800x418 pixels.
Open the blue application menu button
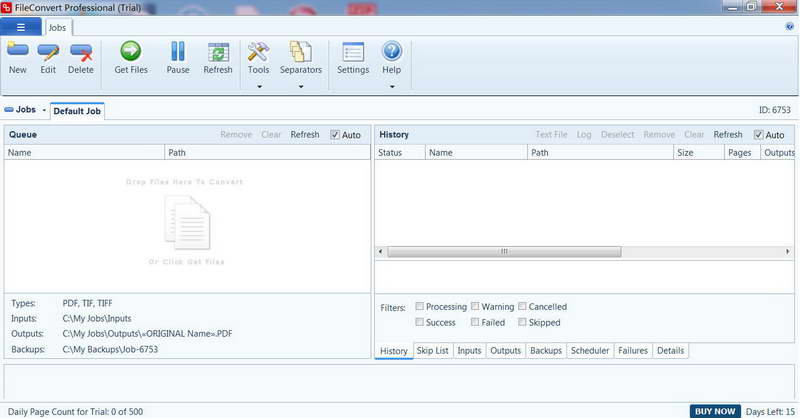[21, 27]
